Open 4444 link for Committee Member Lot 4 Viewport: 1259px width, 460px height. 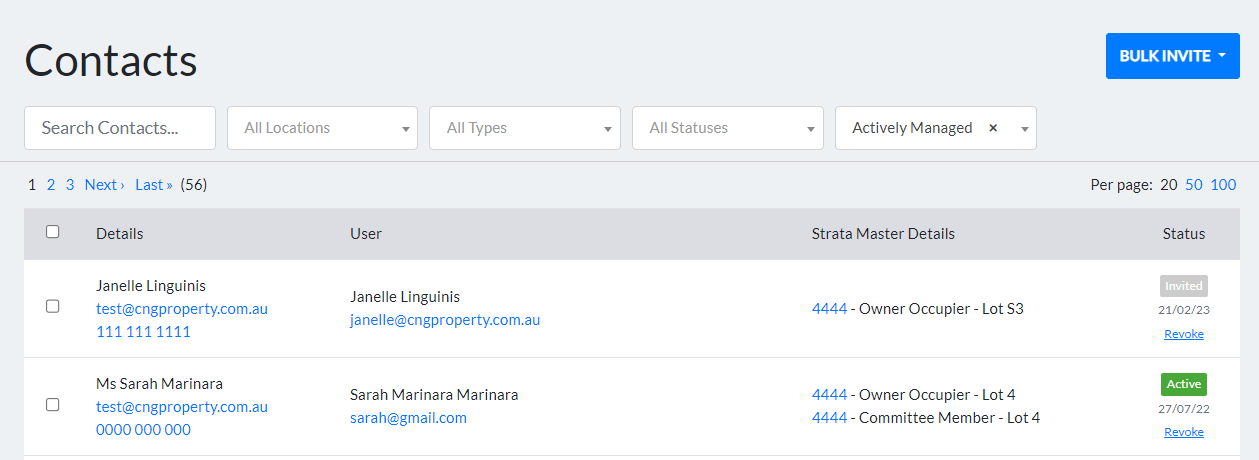pyautogui.click(x=829, y=418)
